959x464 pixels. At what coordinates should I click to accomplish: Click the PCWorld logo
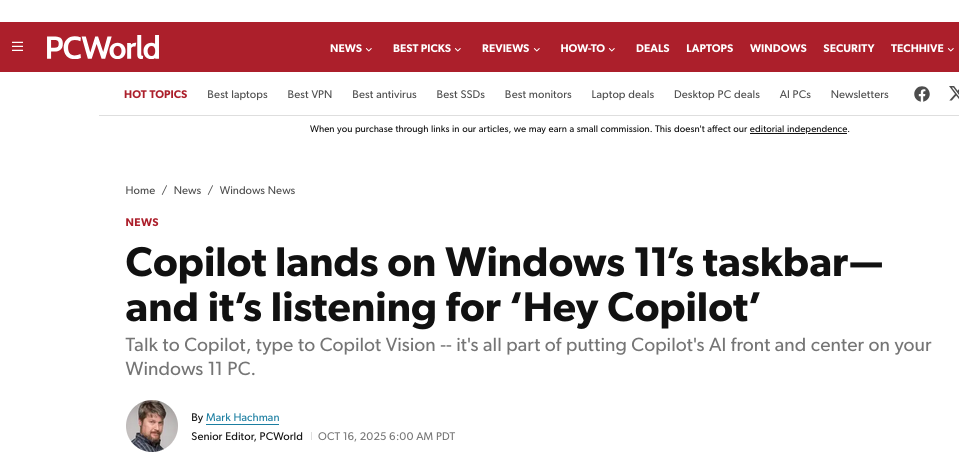[103, 47]
